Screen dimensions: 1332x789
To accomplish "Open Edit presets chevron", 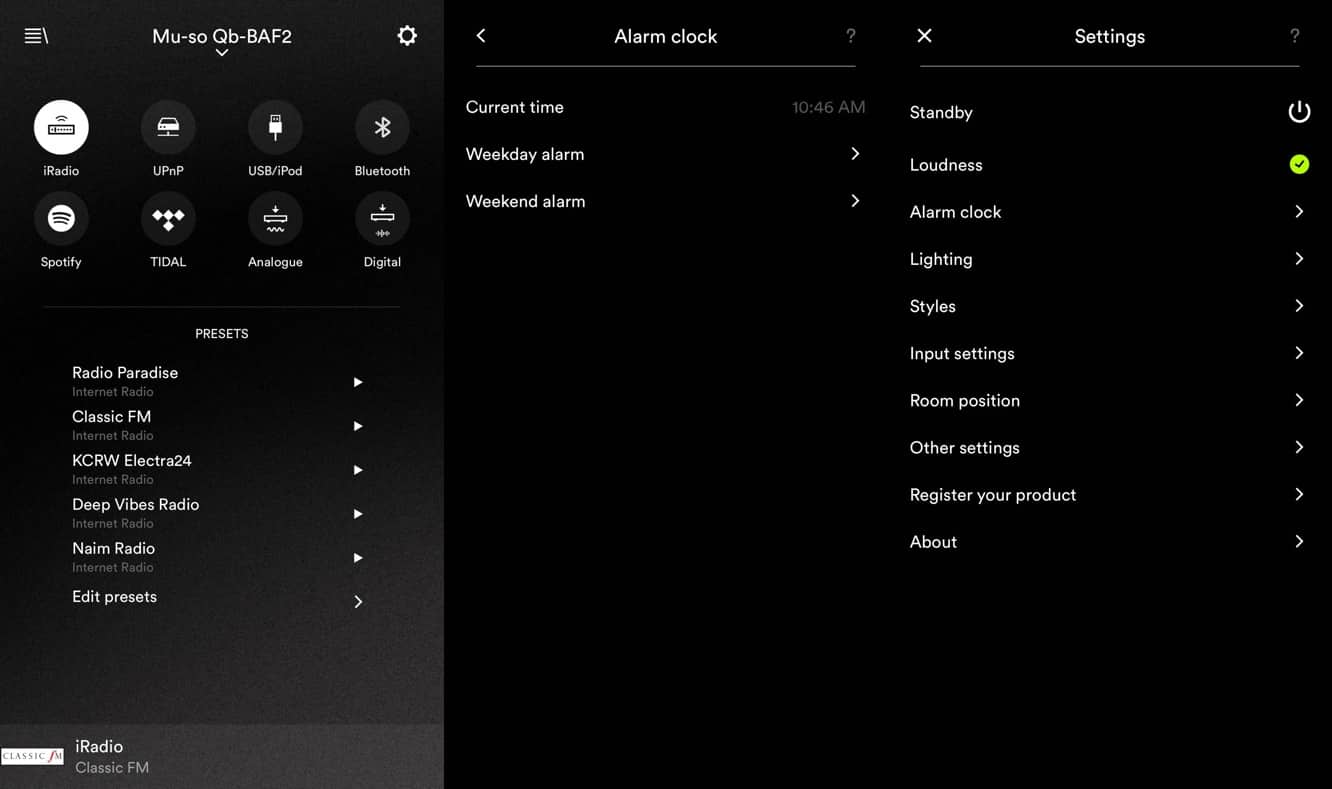I will (x=358, y=602).
